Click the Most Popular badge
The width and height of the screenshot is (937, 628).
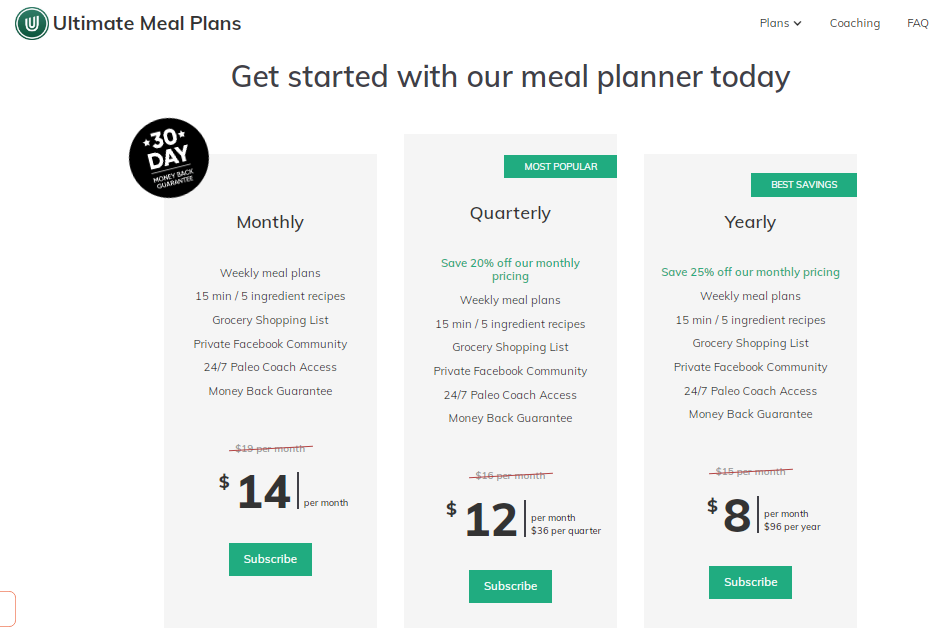pos(560,167)
